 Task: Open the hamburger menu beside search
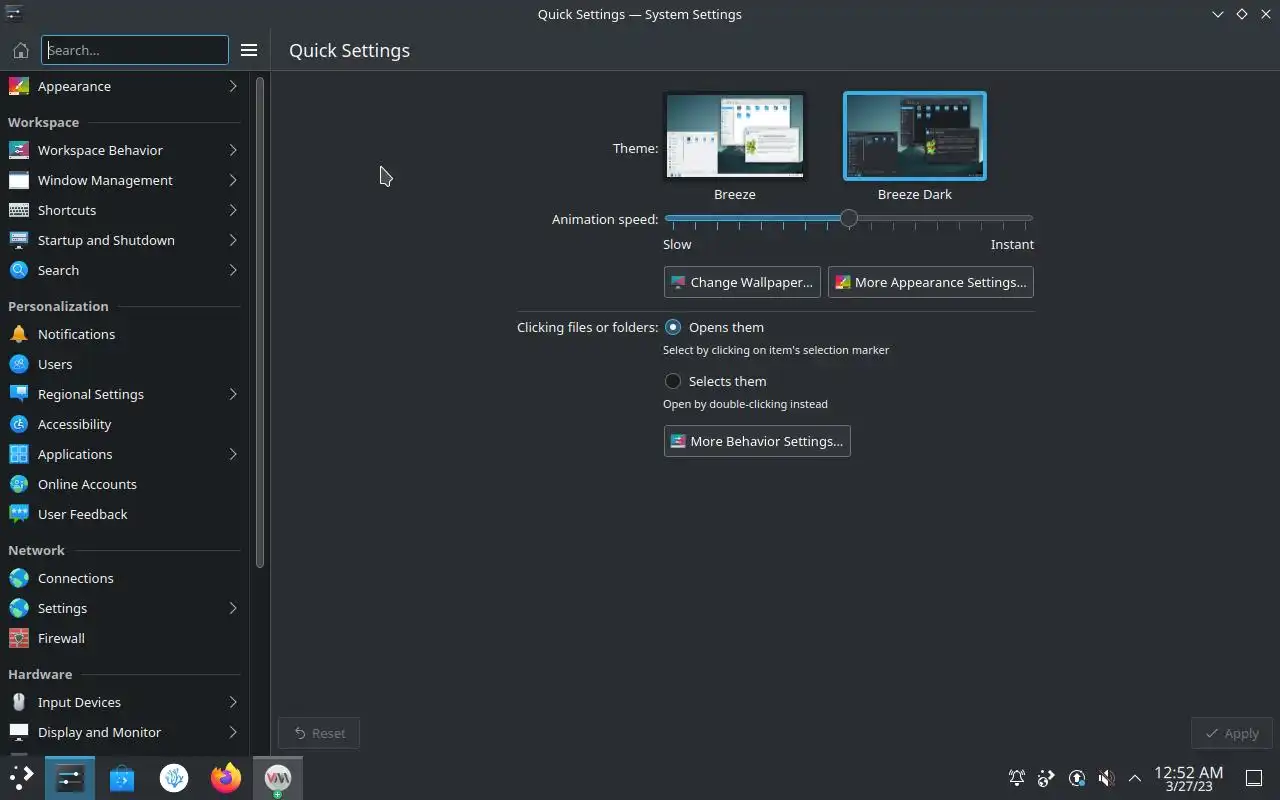point(249,50)
